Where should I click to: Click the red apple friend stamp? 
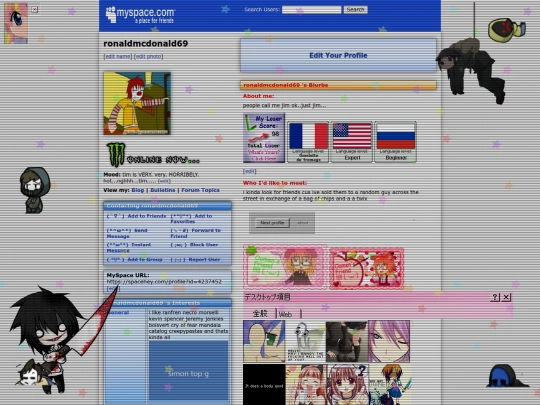coord(367,268)
